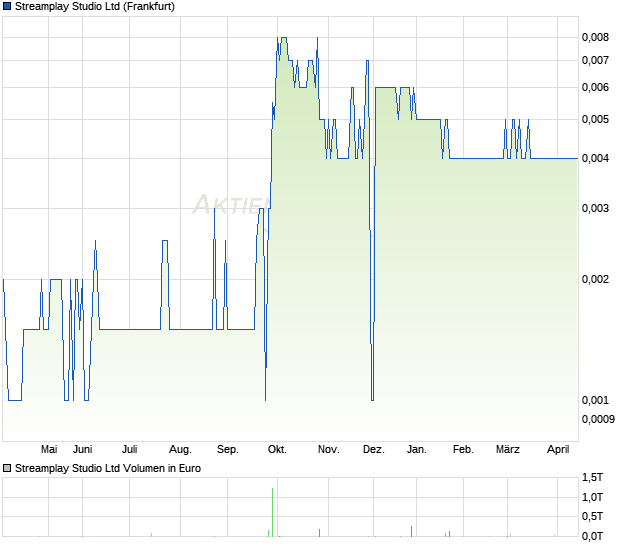Click the 0,006 price axis value
Image resolution: width=620 pixels, height=546 pixels.
[x=595, y=87]
